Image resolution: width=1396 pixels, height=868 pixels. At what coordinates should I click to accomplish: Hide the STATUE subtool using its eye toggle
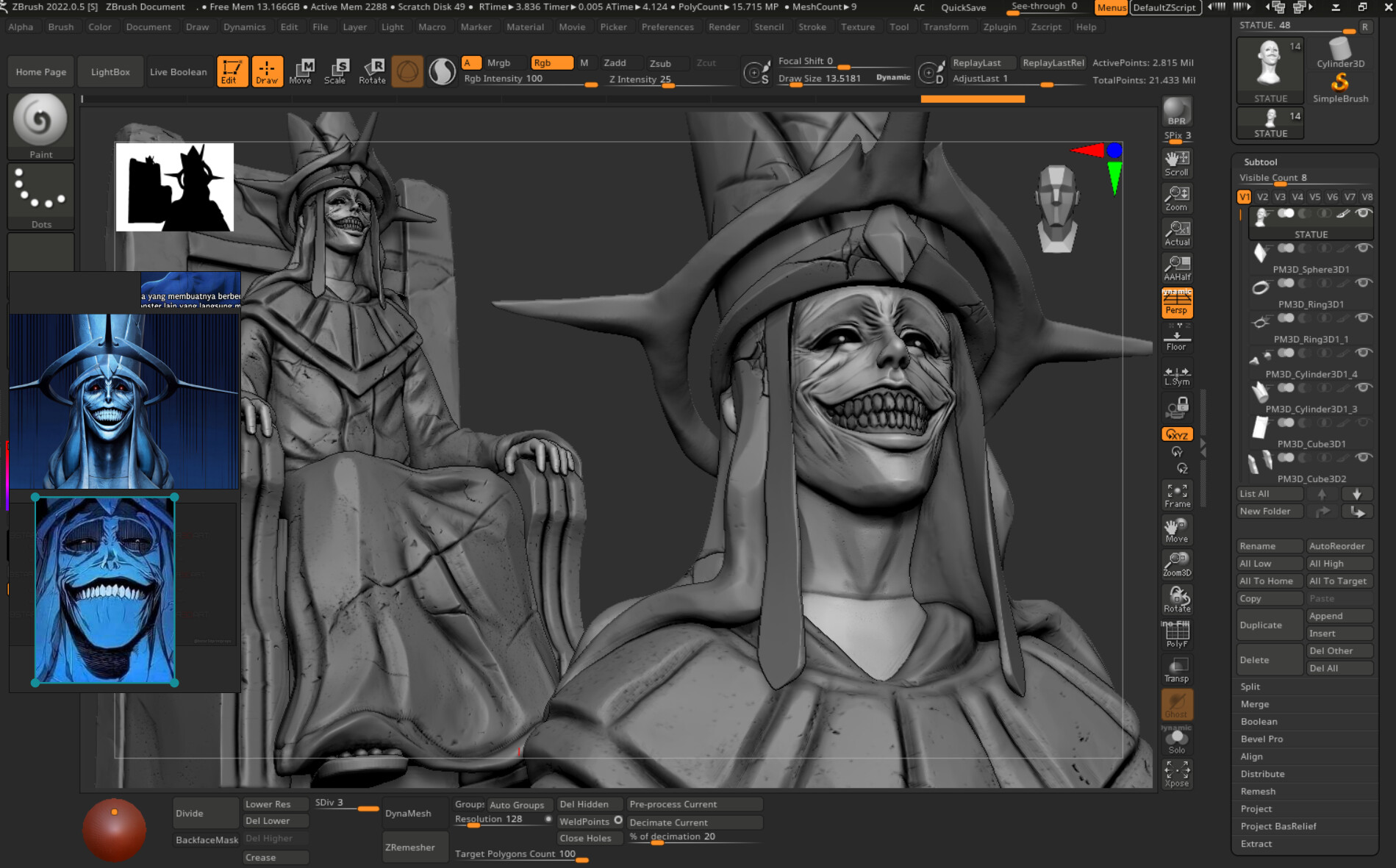(1364, 213)
